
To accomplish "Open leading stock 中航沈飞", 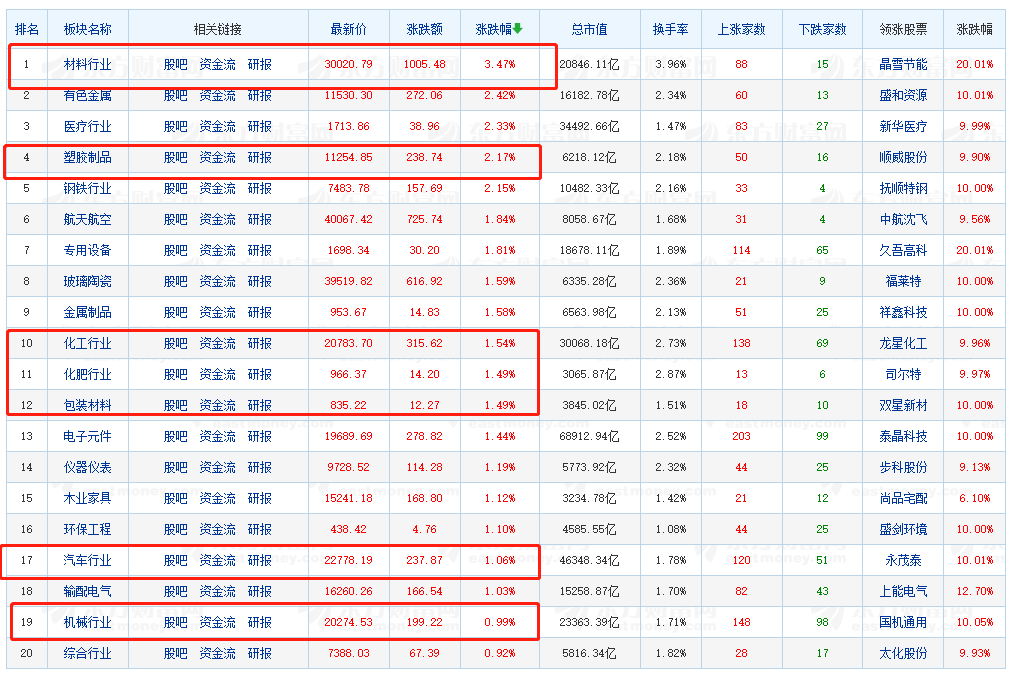I will [x=902, y=220].
